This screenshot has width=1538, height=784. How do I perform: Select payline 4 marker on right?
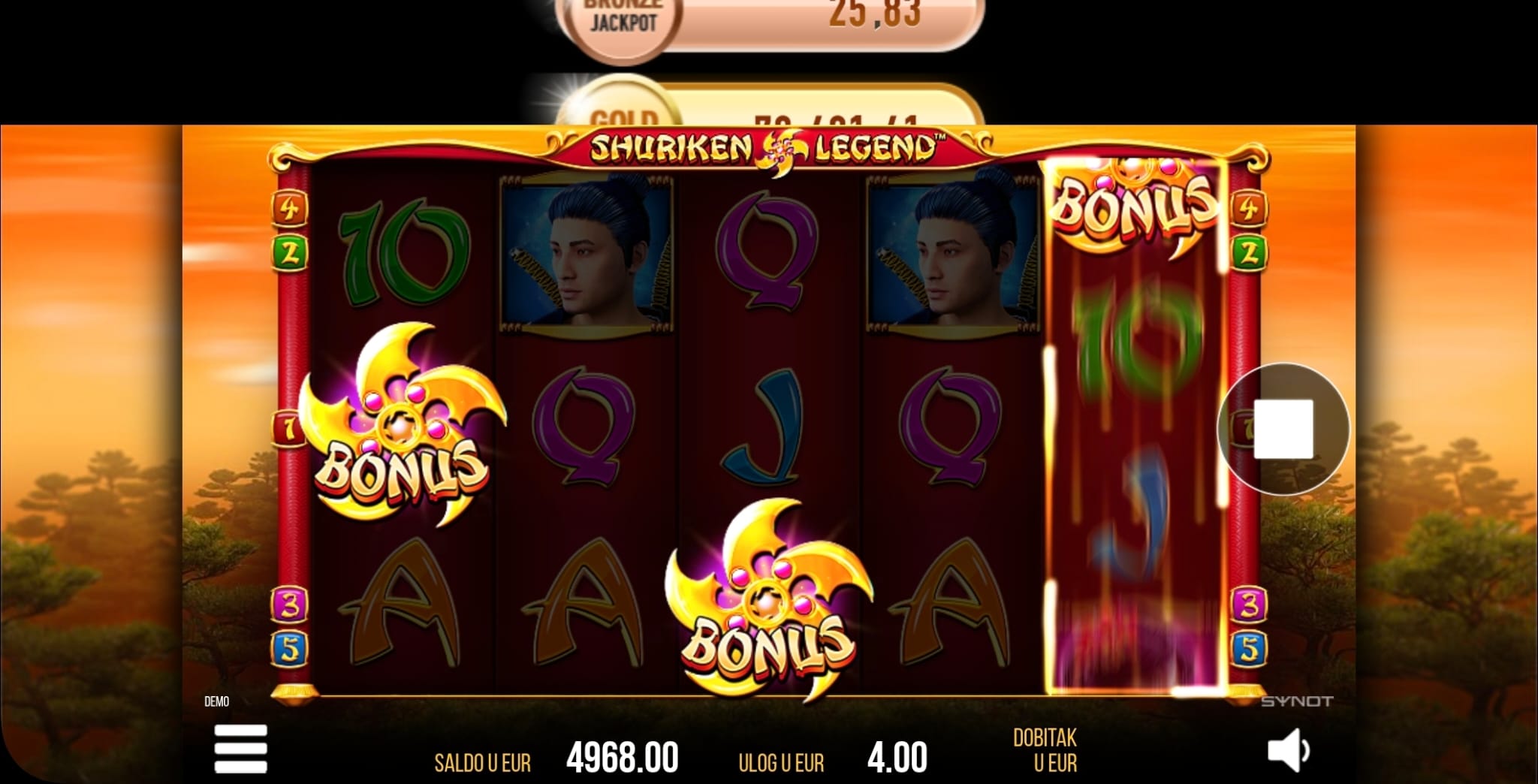pyautogui.click(x=1249, y=208)
